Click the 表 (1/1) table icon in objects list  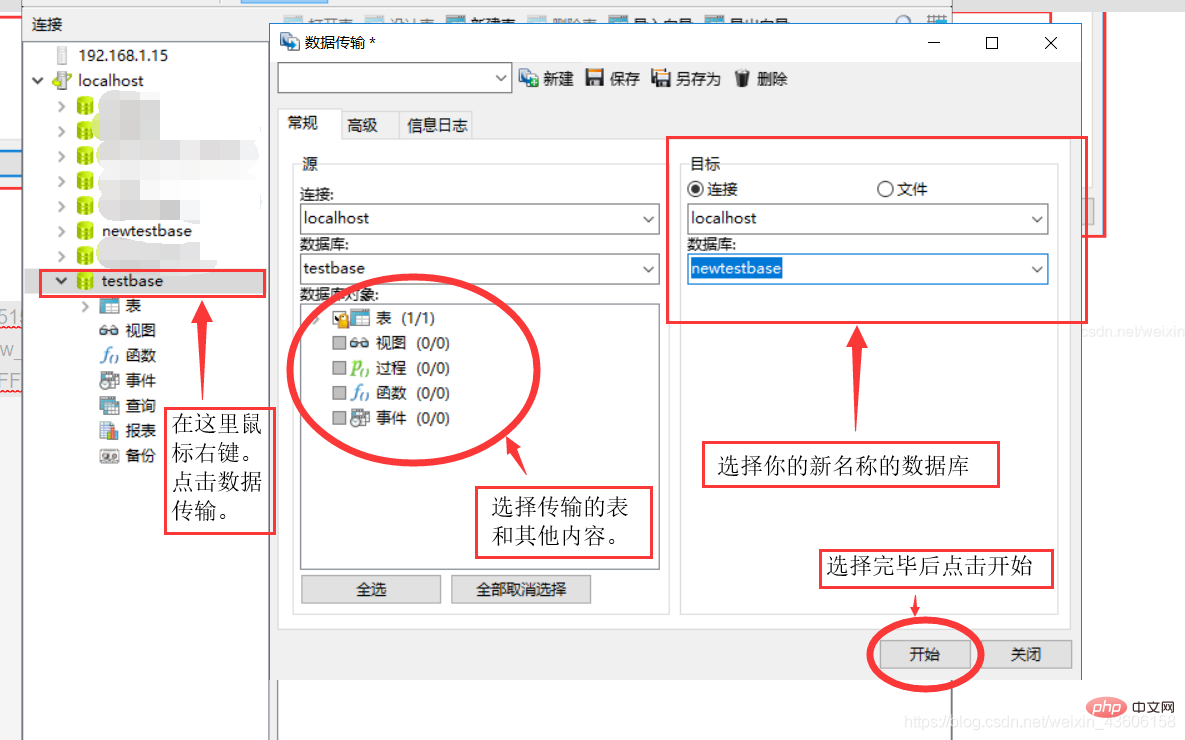360,318
